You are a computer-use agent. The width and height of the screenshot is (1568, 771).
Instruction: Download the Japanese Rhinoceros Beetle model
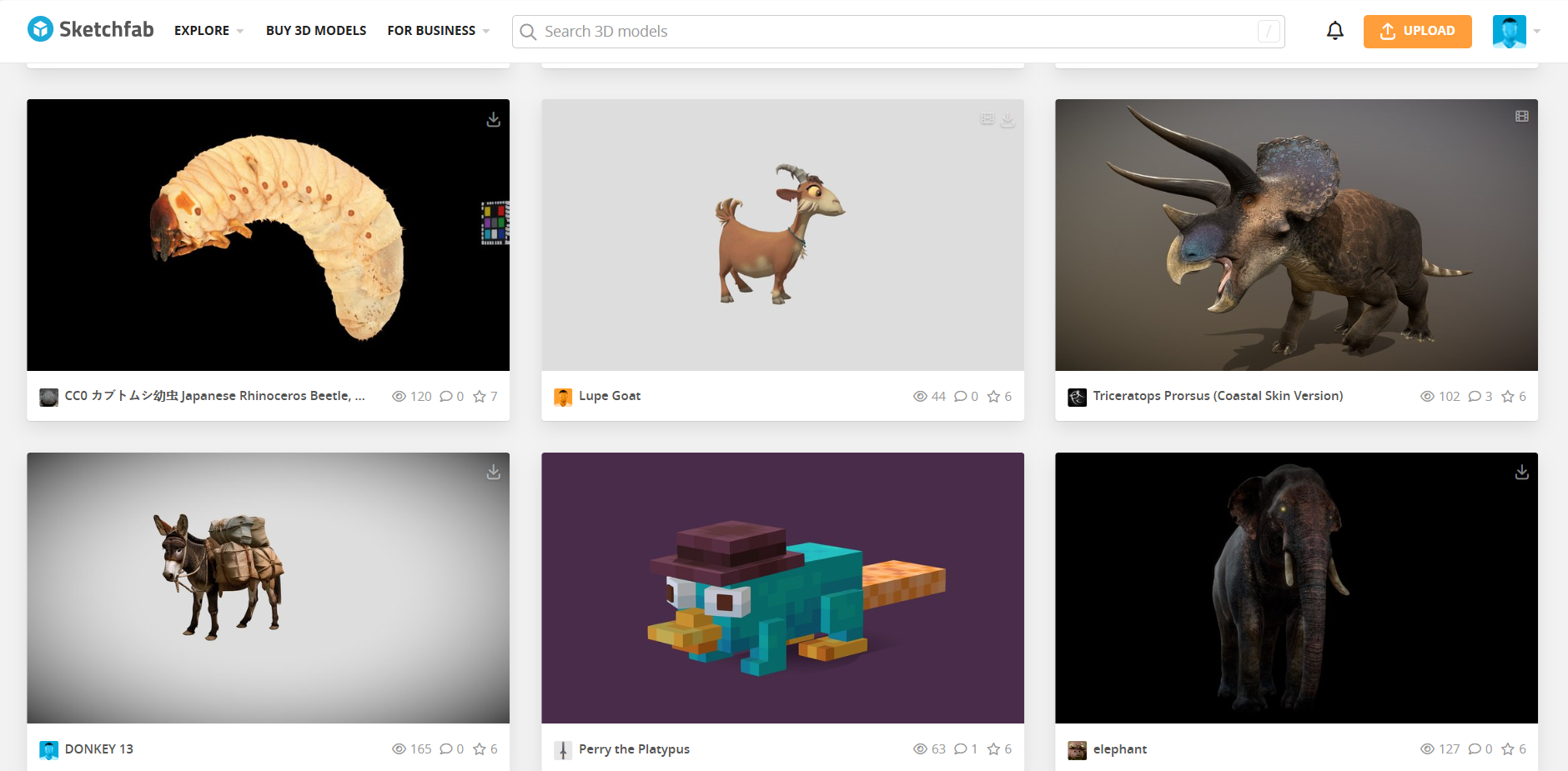tap(494, 120)
